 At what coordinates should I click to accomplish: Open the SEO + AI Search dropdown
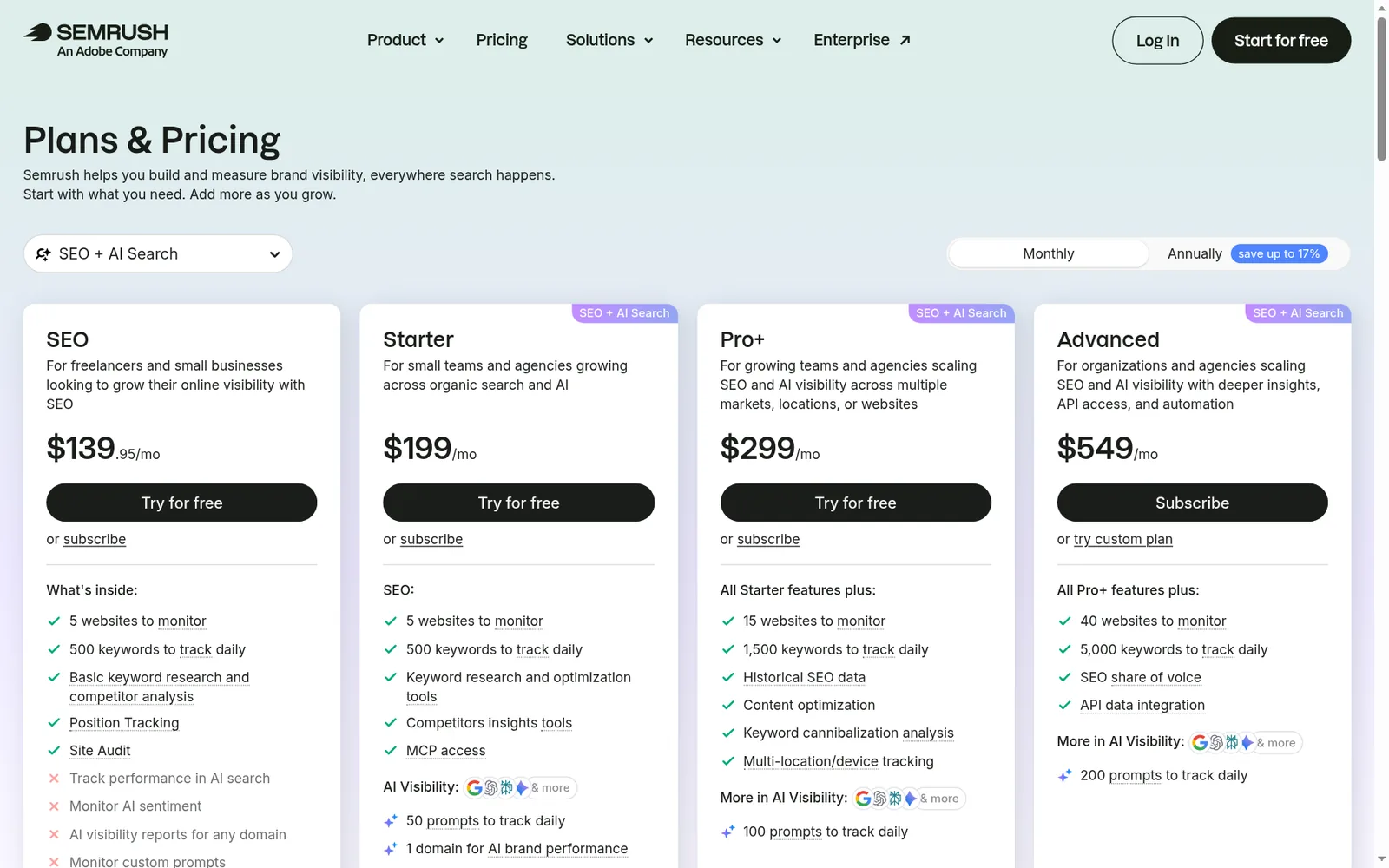(x=158, y=253)
